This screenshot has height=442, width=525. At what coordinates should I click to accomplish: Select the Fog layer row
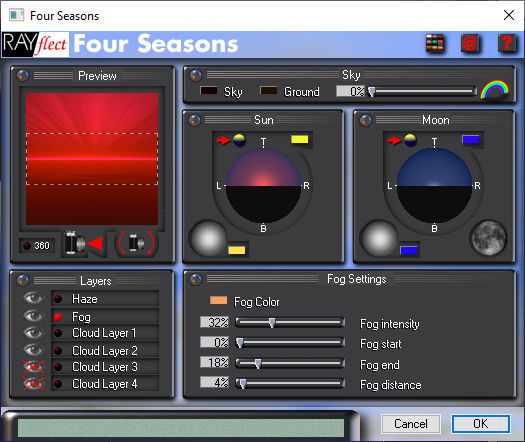pyautogui.click(x=105, y=316)
